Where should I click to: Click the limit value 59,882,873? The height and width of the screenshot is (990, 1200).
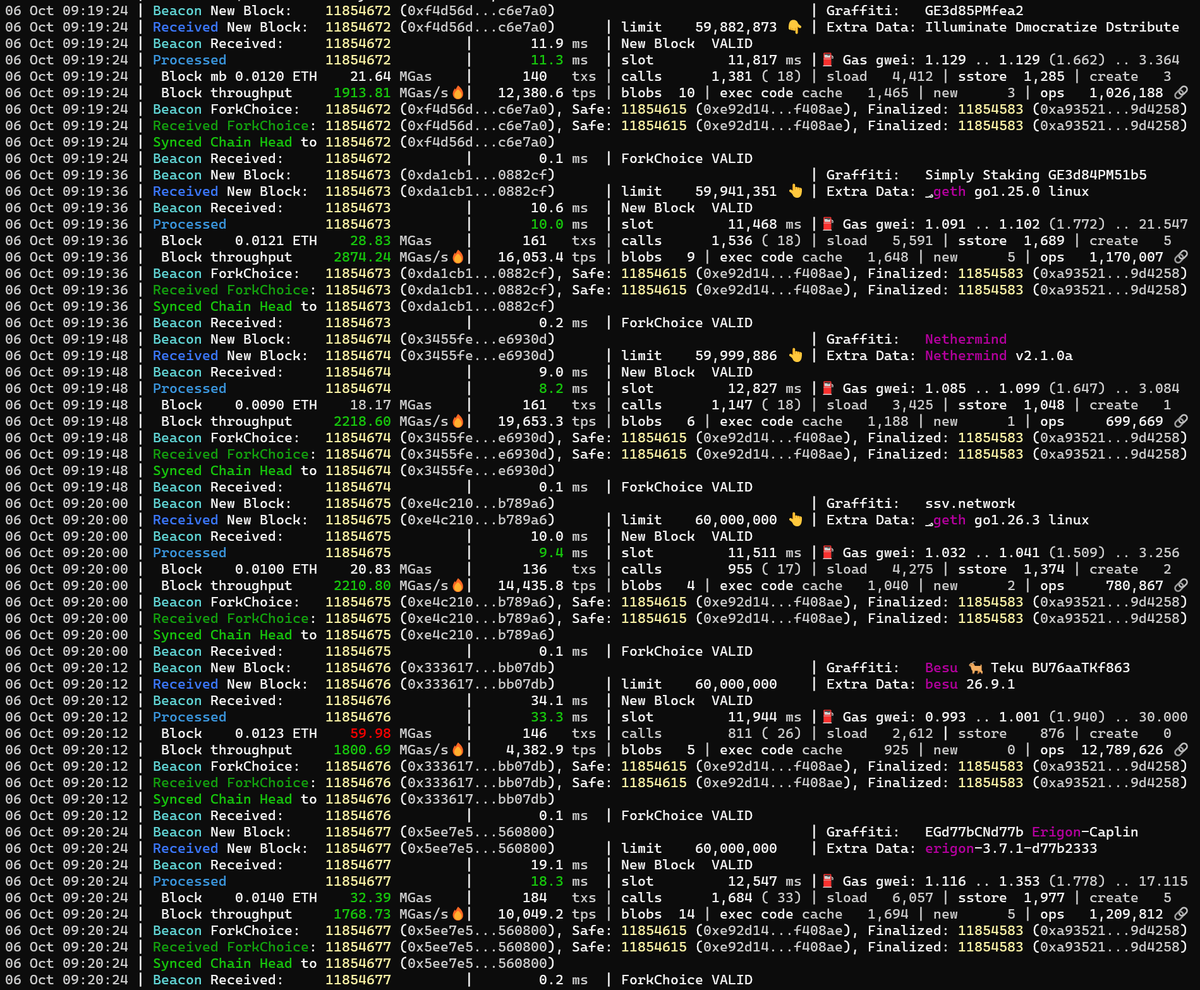736,27
